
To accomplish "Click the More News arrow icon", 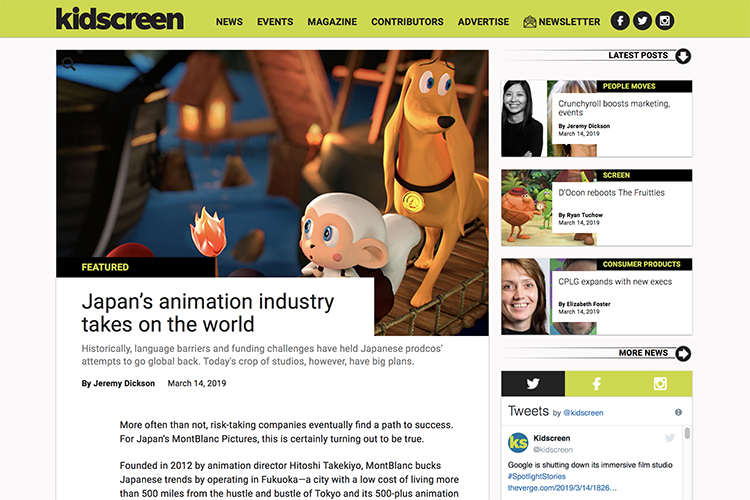I will click(683, 353).
